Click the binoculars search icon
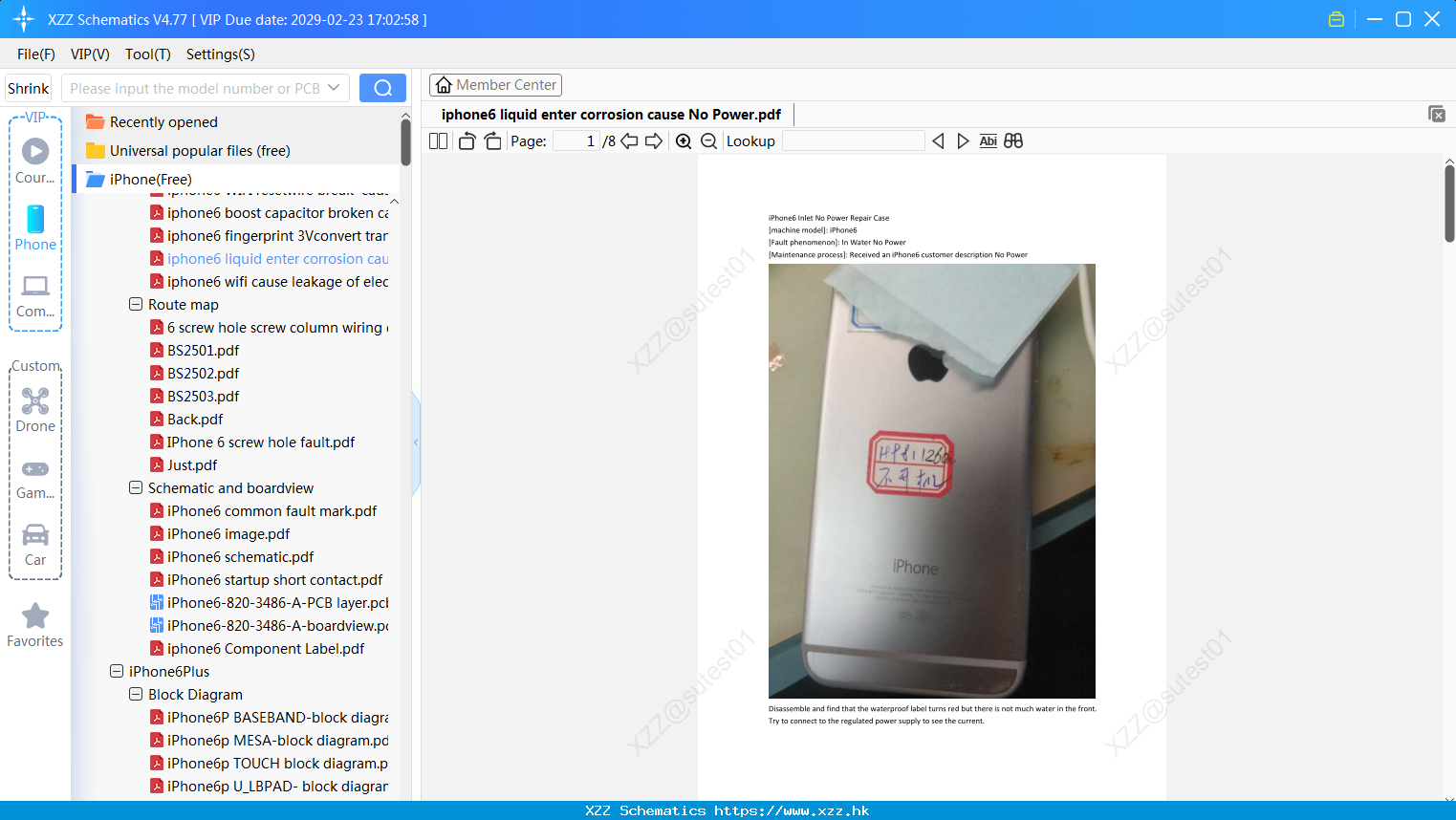The image size is (1456, 820). (1013, 141)
